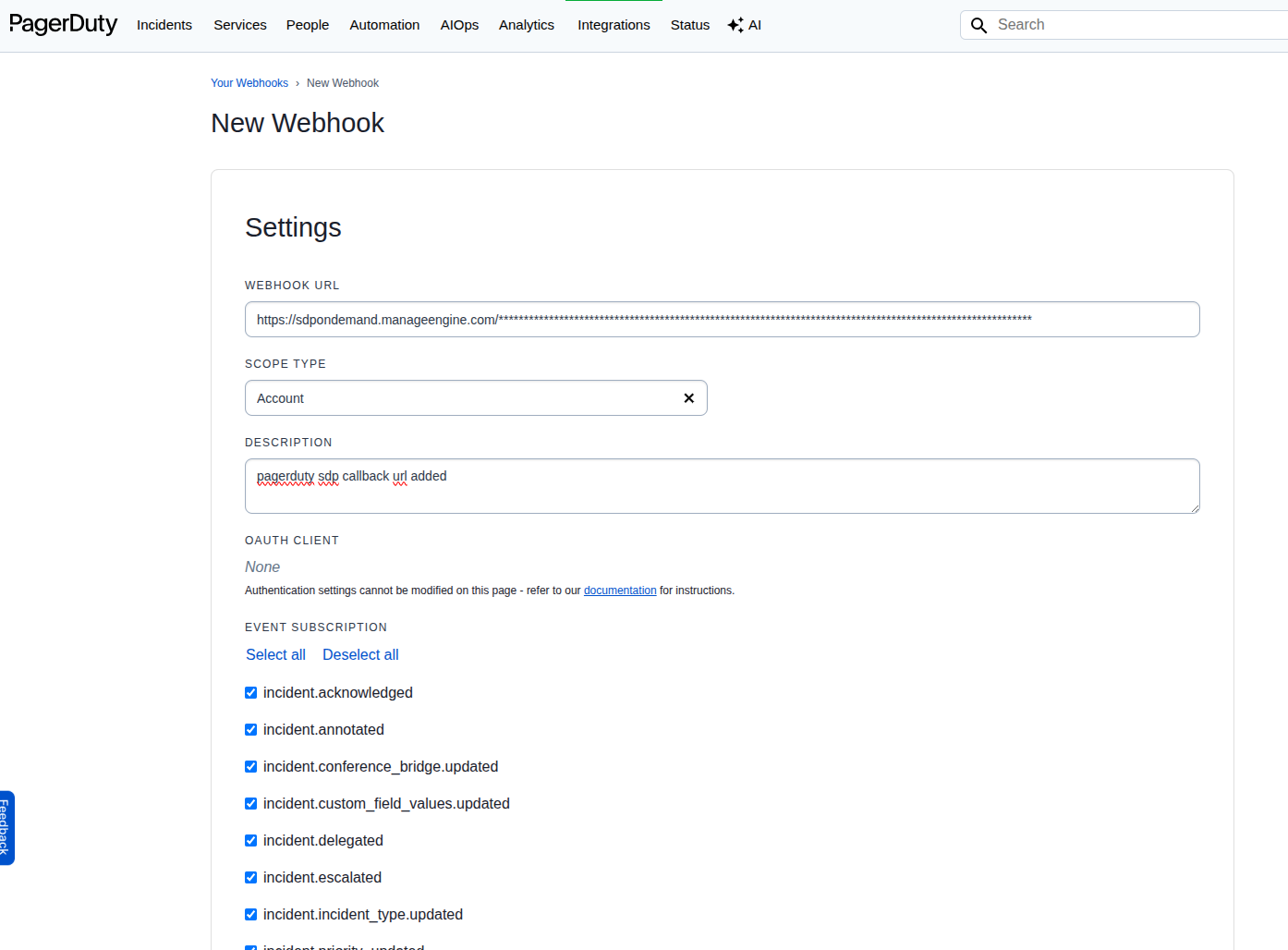Open the AI sparkle icon menu

744,25
